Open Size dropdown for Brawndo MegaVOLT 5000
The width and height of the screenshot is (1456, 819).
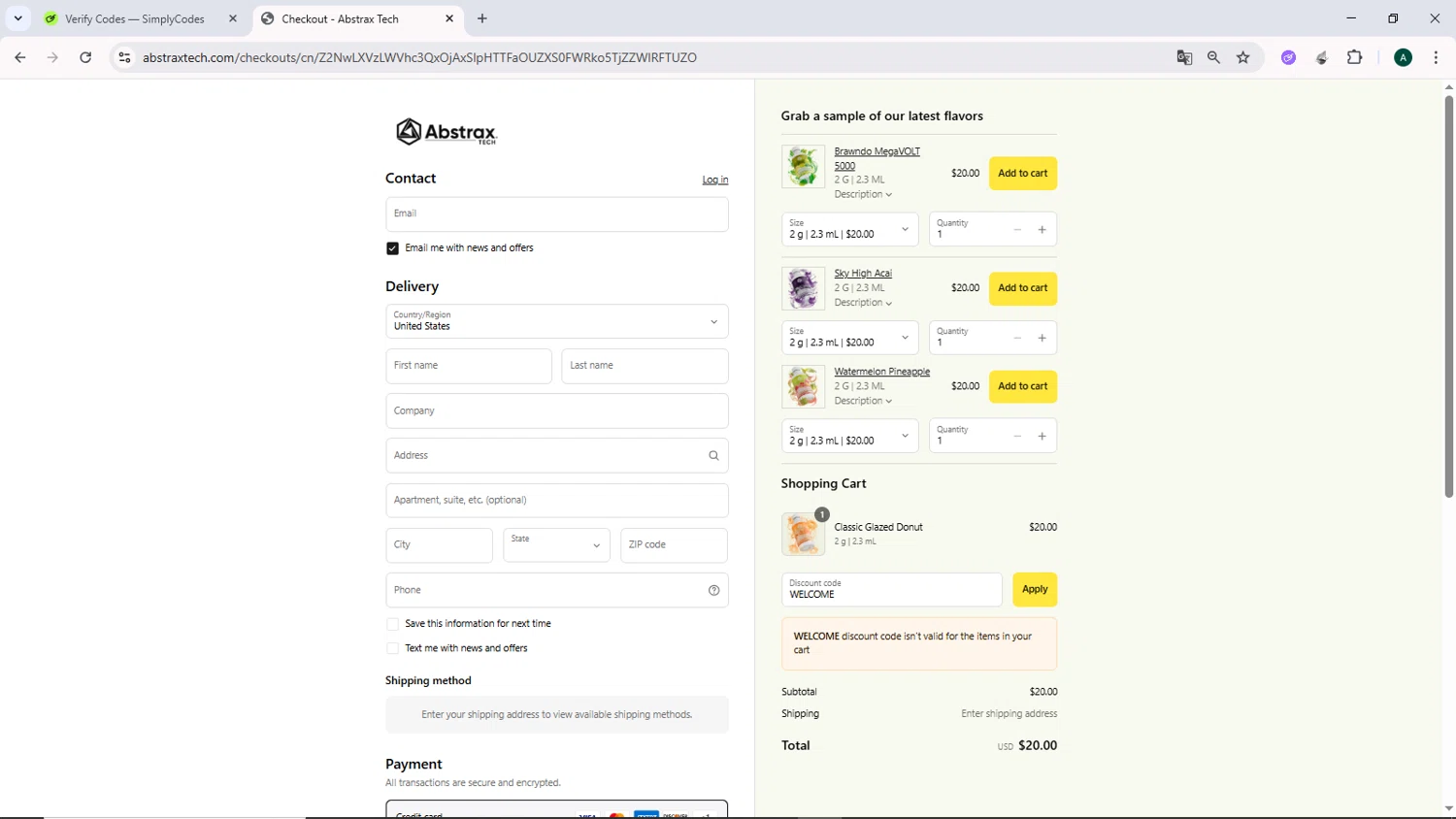[850, 229]
